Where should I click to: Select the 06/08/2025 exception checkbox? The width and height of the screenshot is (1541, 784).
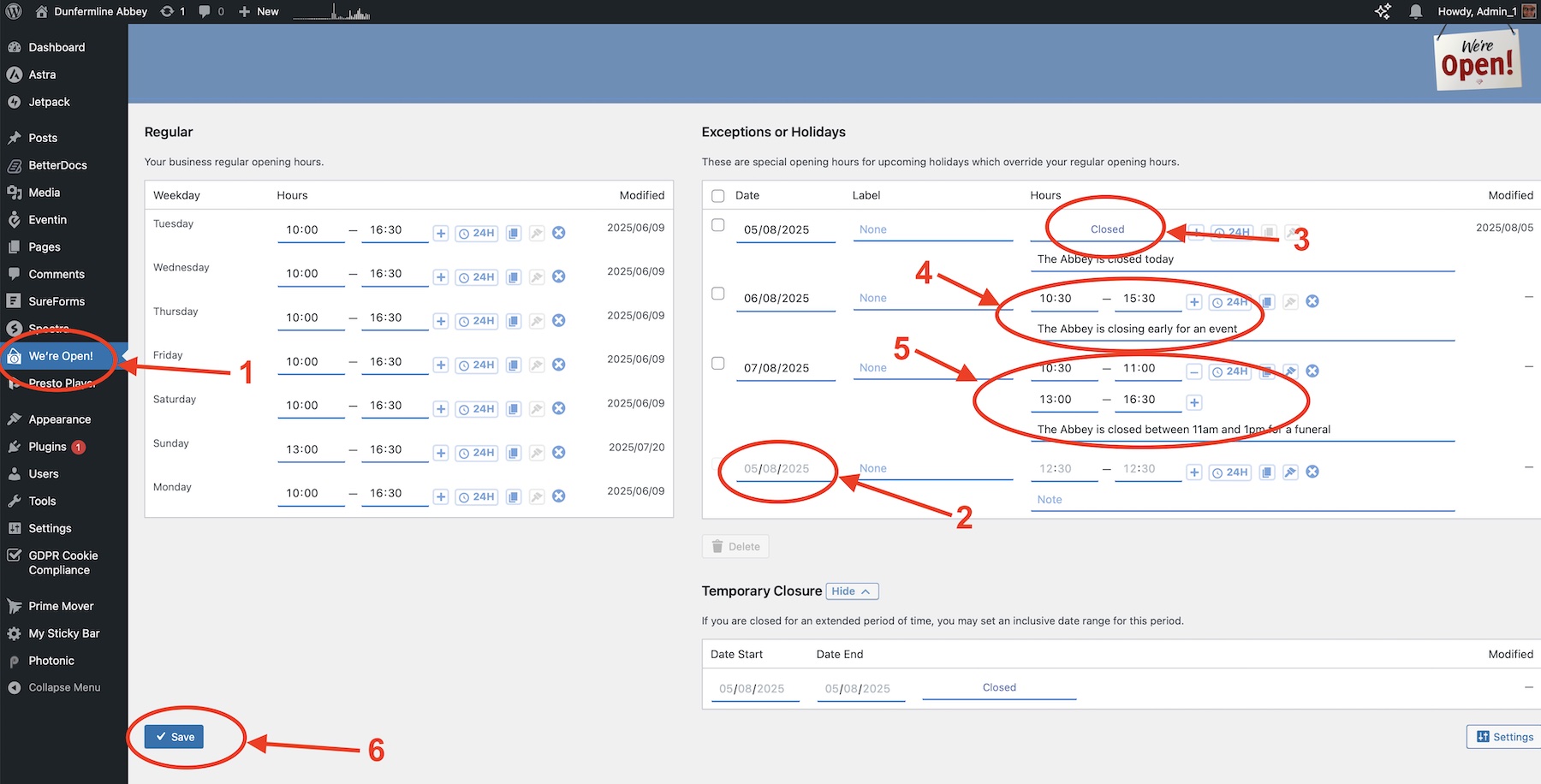tap(718, 294)
